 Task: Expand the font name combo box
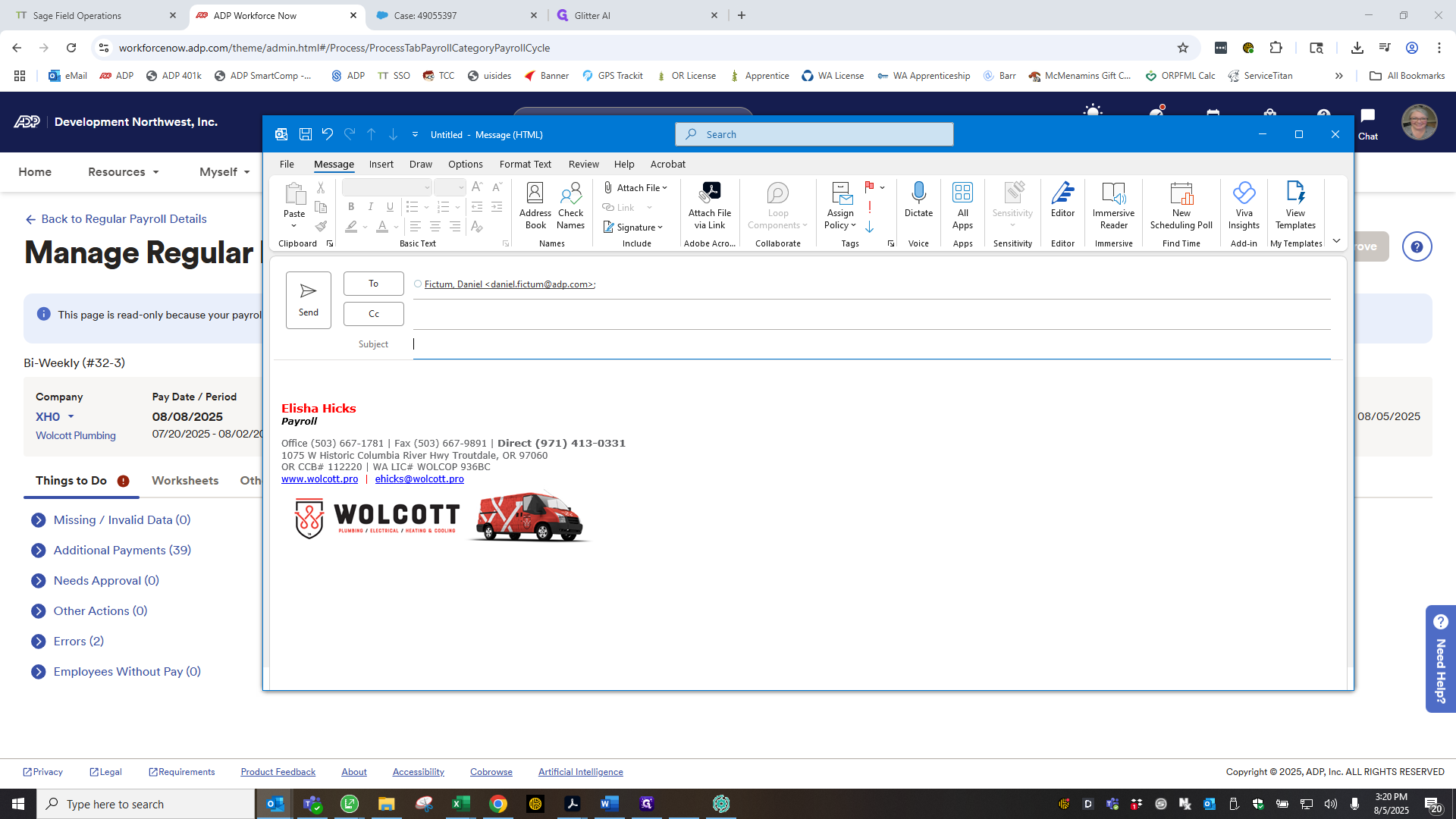[427, 187]
